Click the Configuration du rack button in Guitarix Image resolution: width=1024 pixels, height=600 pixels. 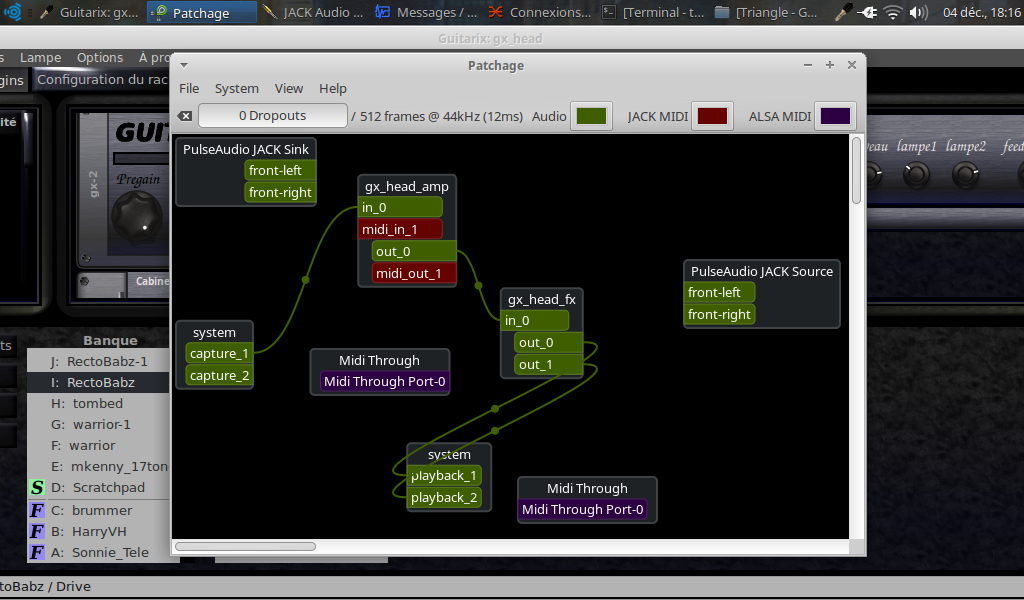point(102,80)
